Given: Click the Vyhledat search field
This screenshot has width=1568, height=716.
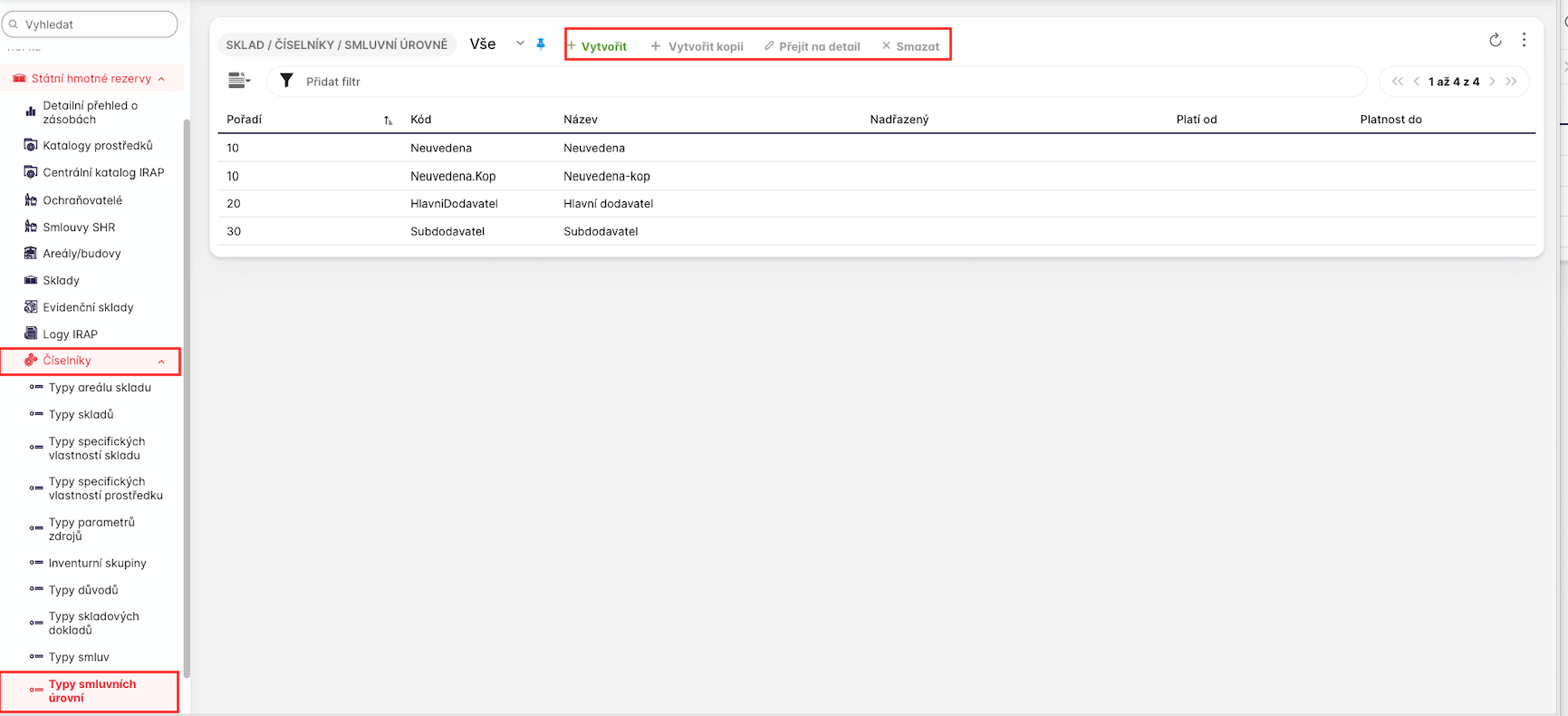Looking at the screenshot, I should coord(91,24).
